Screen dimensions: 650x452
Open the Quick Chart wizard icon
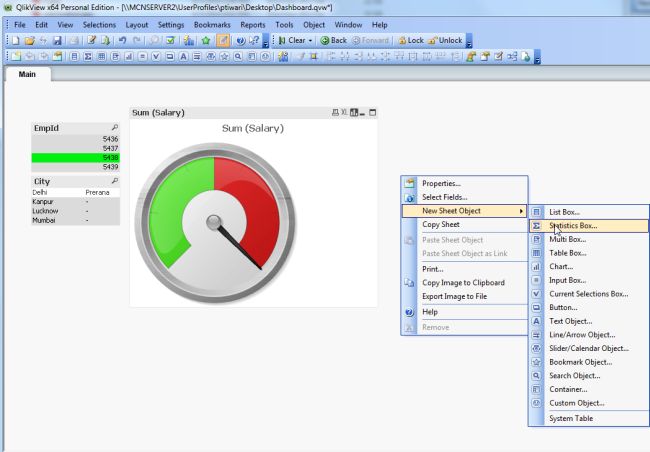[x=189, y=41]
